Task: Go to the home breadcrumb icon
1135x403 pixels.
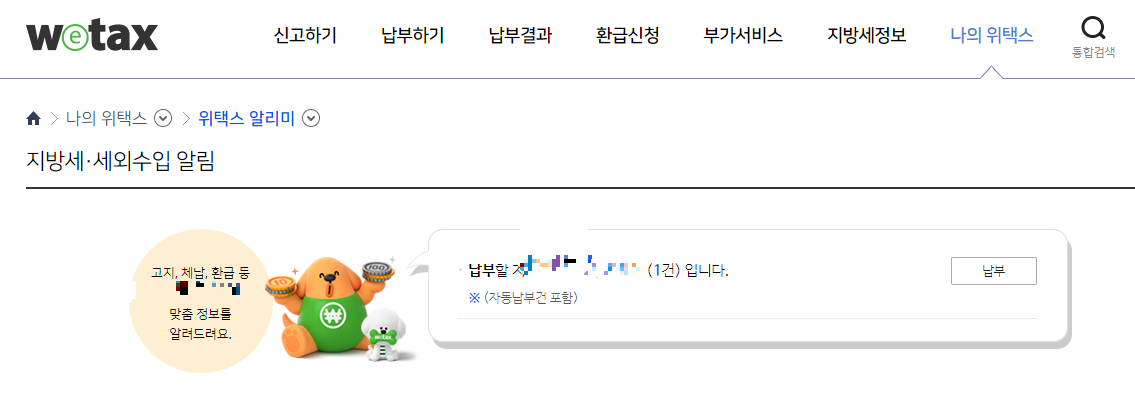Action: [33, 119]
